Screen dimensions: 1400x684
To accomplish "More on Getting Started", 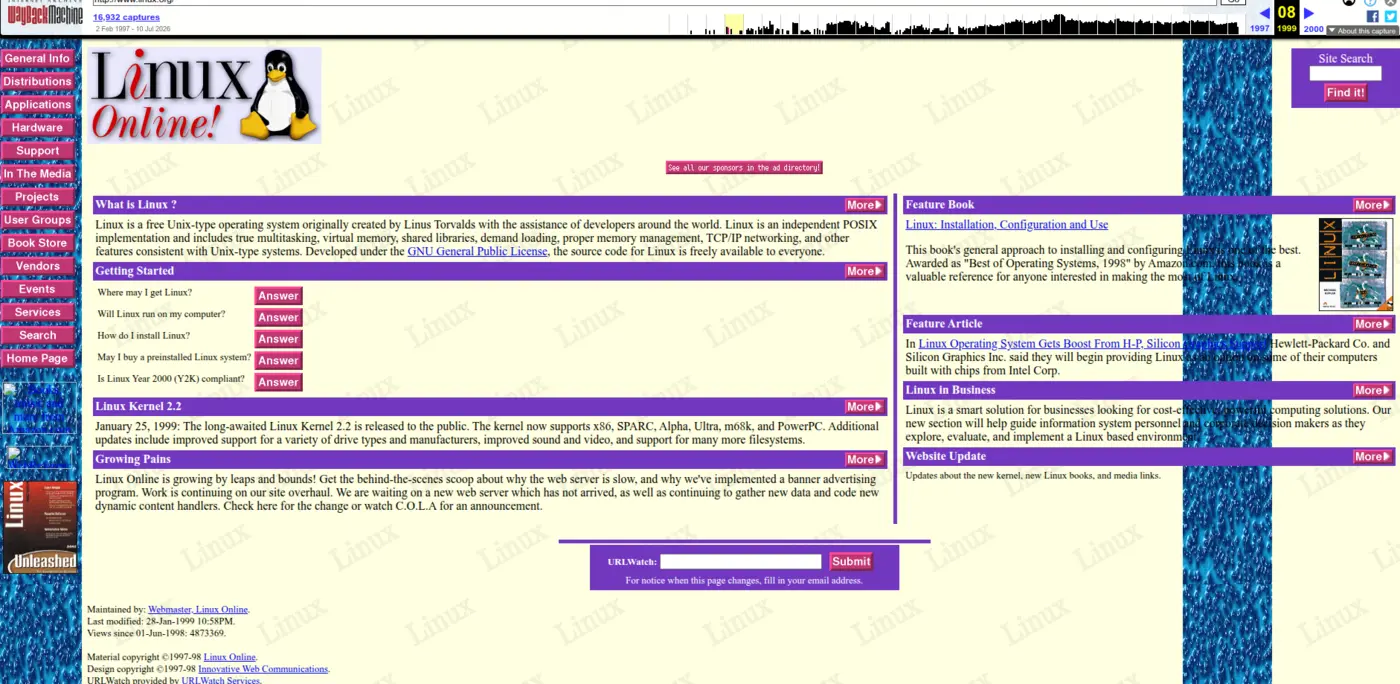I will [865, 271].
